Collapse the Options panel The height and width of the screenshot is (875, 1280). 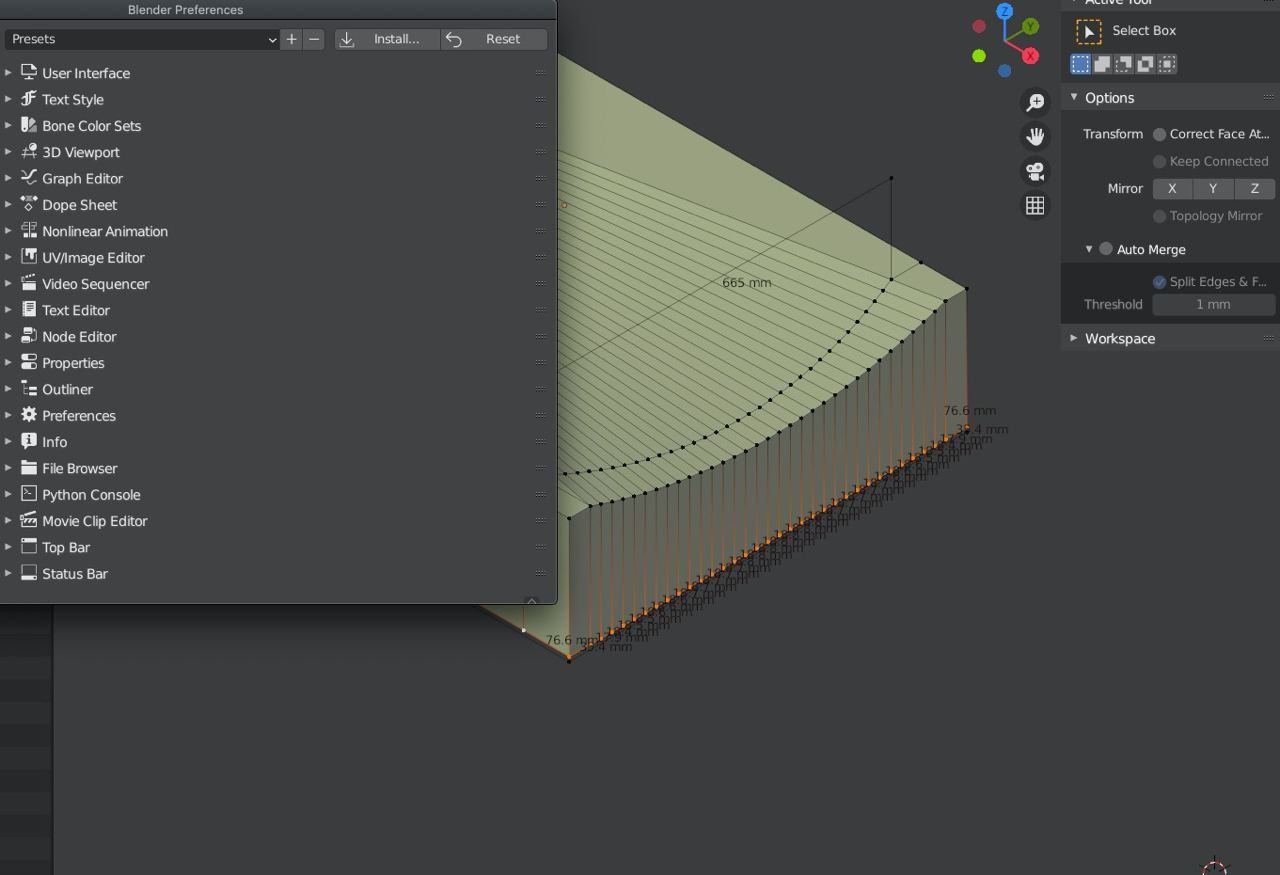pyautogui.click(x=1074, y=97)
